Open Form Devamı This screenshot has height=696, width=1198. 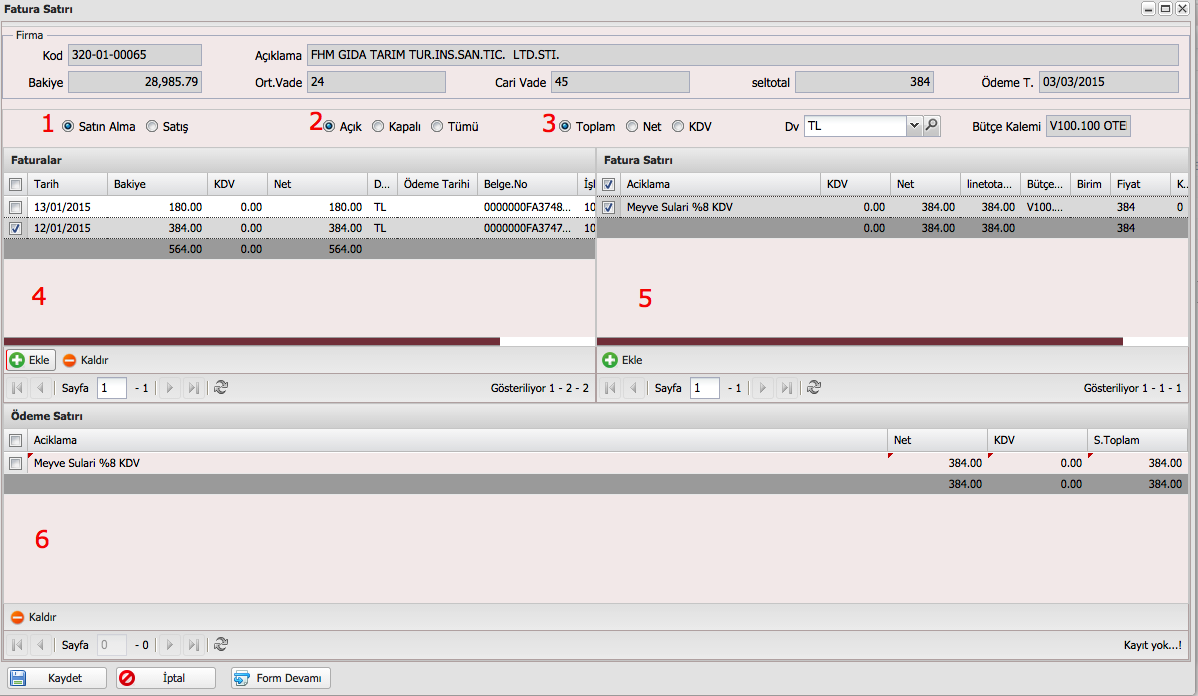click(281, 678)
